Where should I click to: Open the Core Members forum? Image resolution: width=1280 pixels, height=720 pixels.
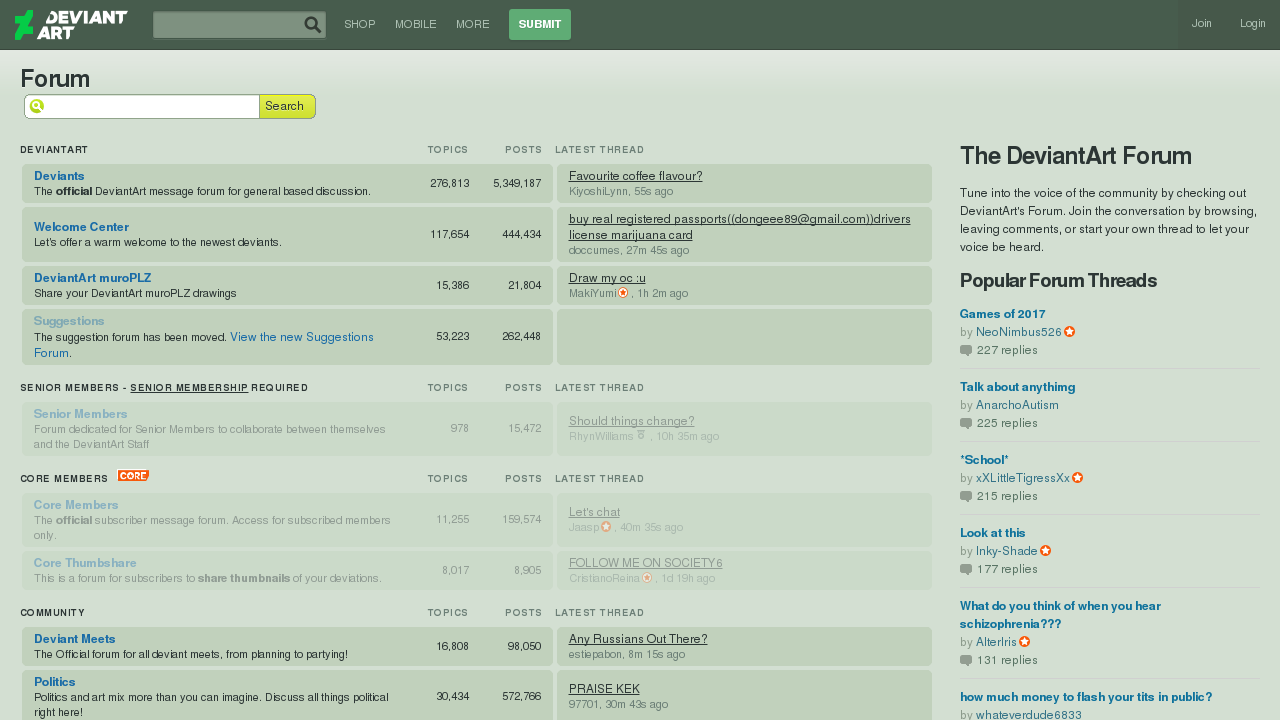[76, 505]
